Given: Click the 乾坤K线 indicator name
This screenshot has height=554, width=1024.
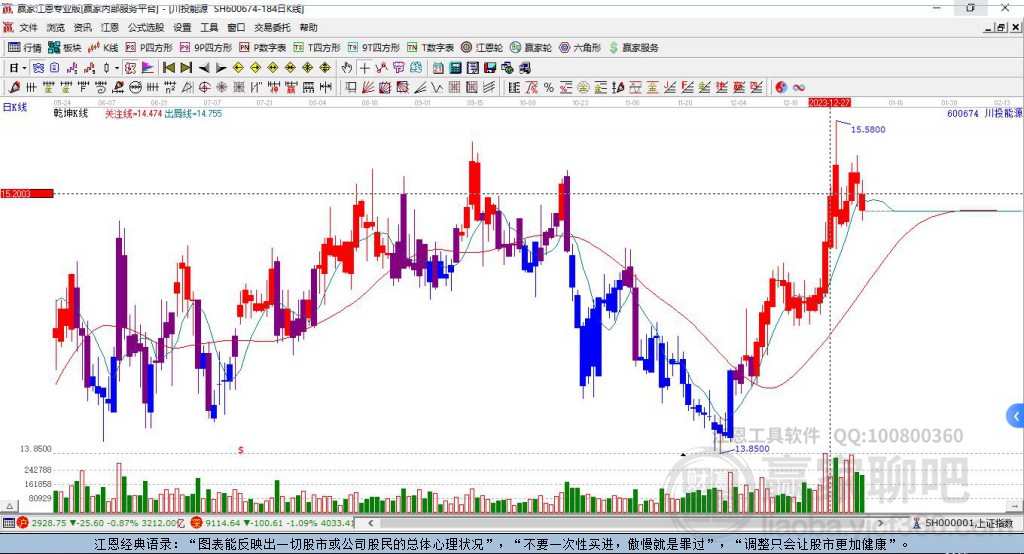Looking at the screenshot, I should 71,114.
